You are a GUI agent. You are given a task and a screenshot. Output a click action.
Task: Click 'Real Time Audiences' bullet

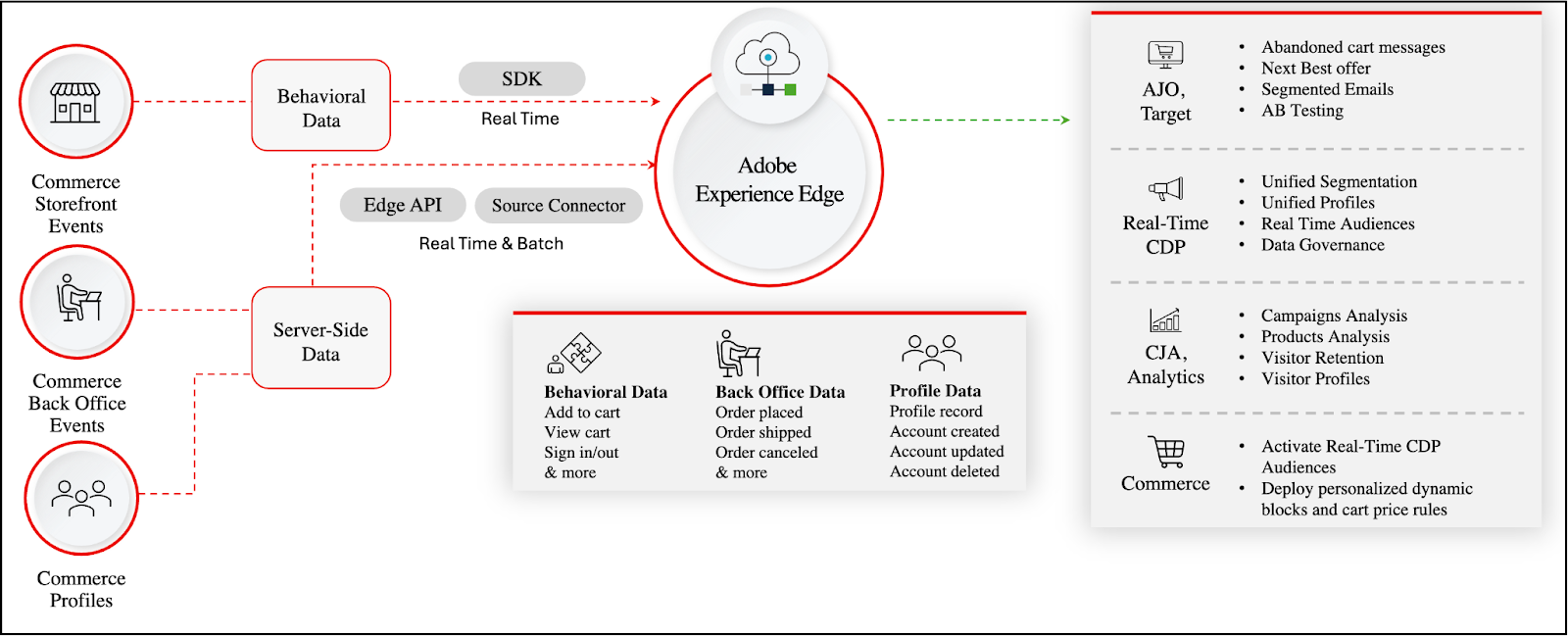point(1338,223)
